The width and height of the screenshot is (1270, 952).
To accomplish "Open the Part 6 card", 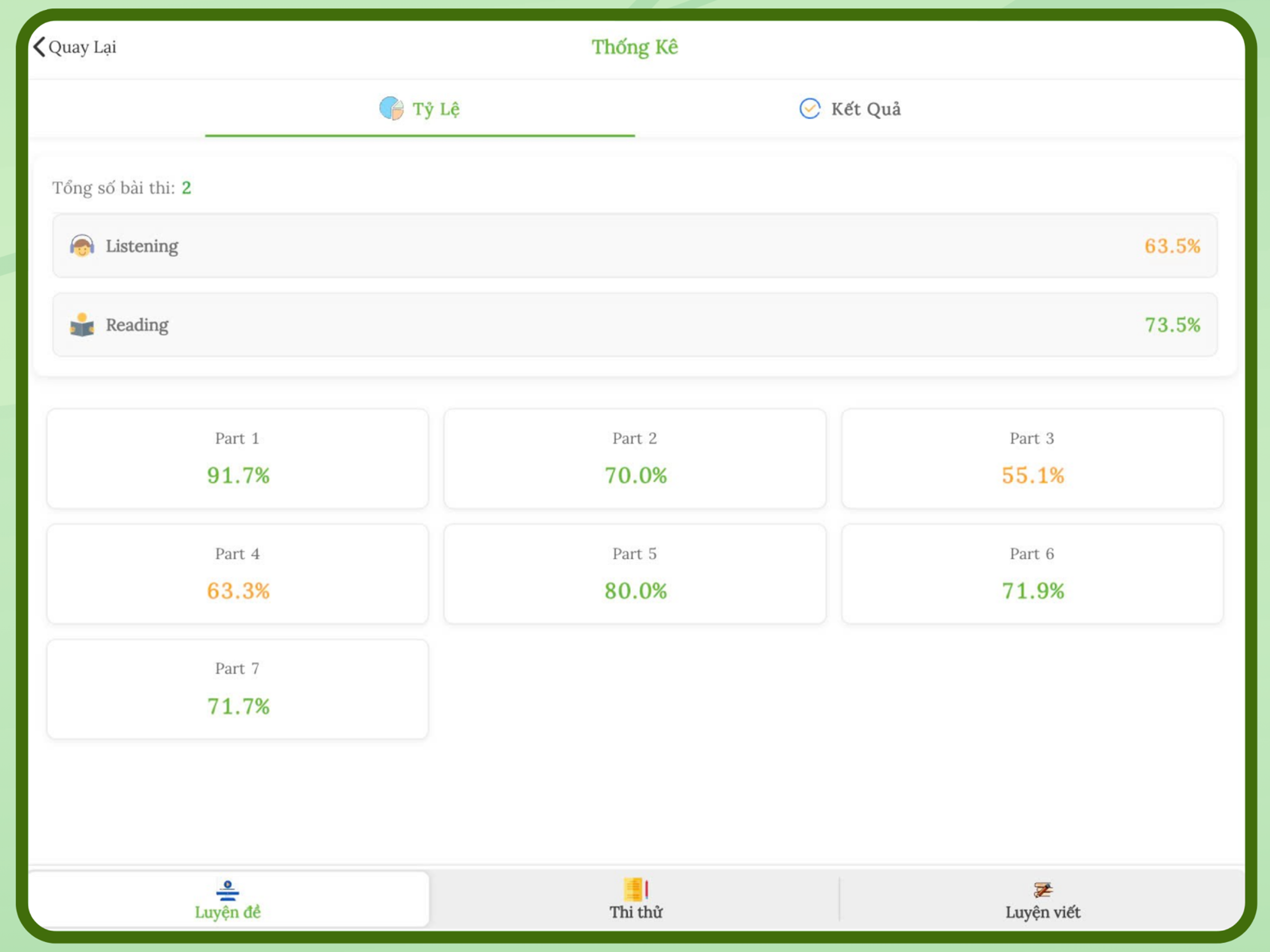I will click(1032, 574).
